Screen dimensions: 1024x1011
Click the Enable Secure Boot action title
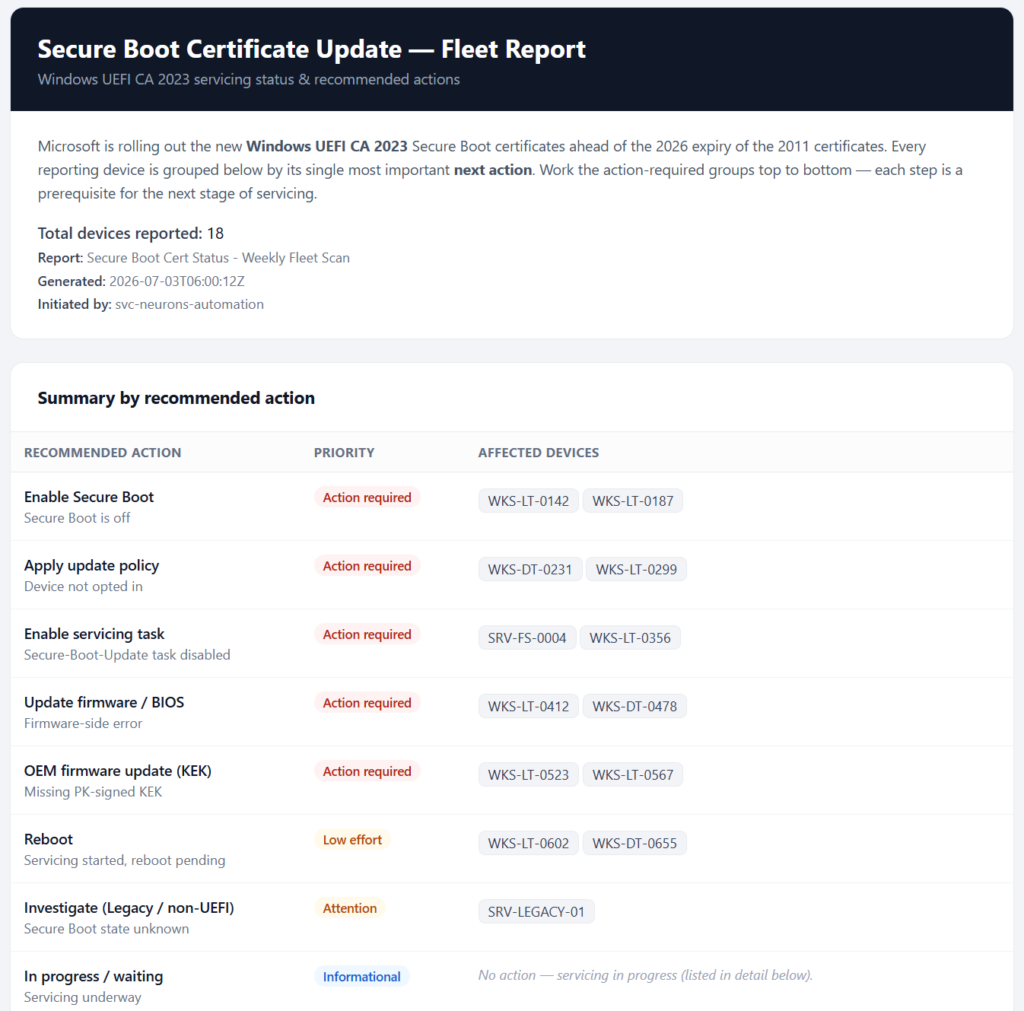[89, 497]
